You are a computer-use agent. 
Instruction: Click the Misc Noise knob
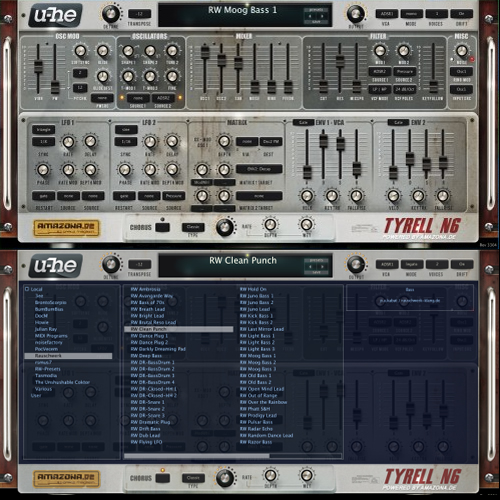pos(462,51)
